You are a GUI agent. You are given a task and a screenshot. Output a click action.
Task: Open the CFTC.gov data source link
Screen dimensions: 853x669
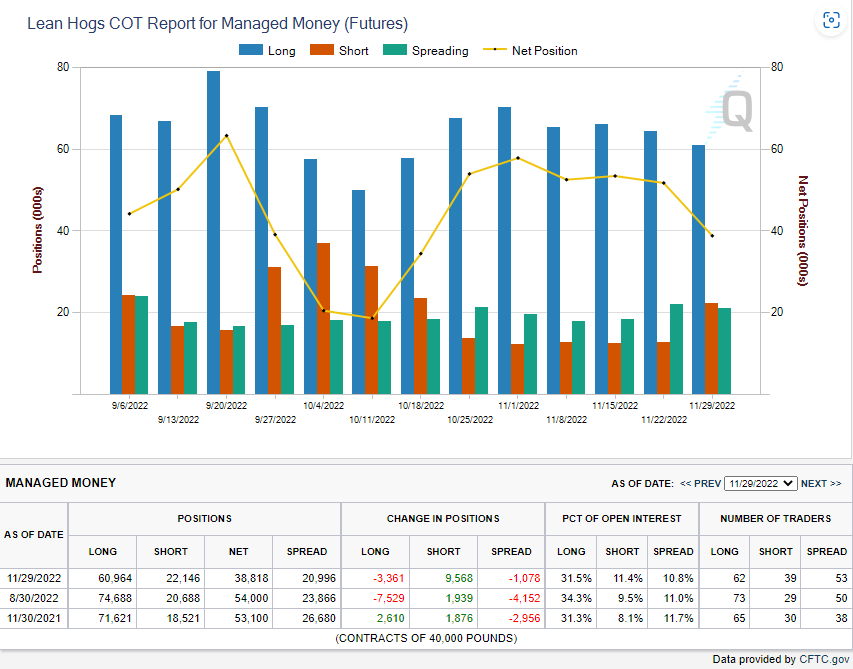[x=824, y=659]
